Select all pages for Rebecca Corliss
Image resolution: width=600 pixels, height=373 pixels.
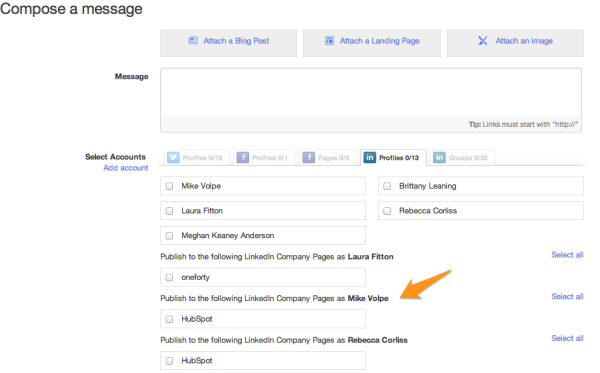tap(567, 338)
